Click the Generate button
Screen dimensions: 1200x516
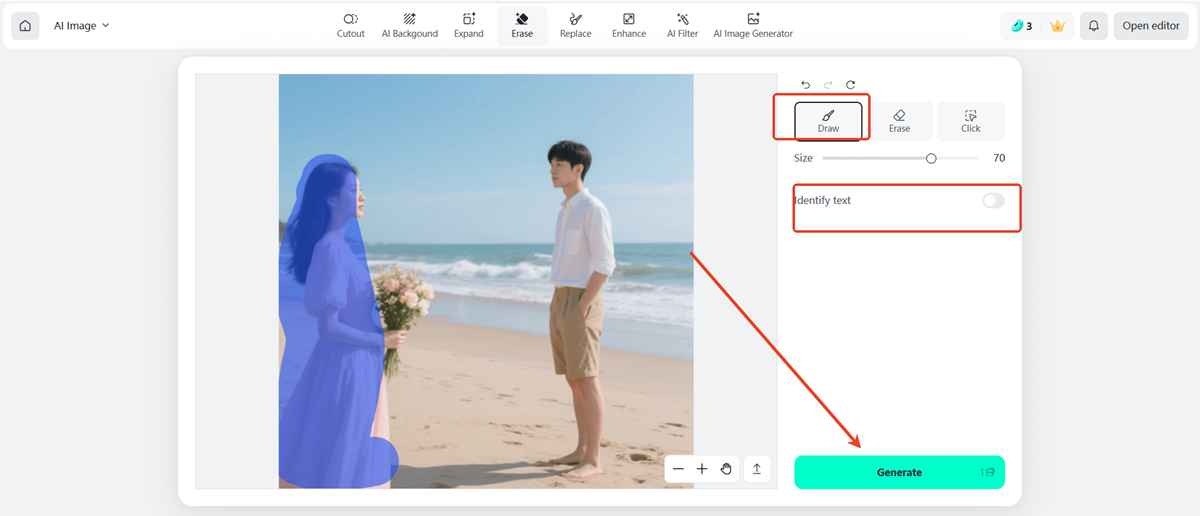coord(899,472)
